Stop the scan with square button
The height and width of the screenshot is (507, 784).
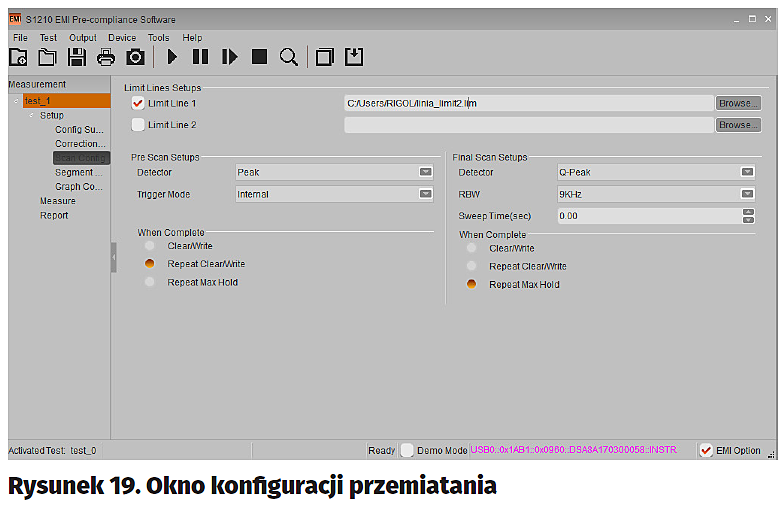pyautogui.click(x=259, y=57)
